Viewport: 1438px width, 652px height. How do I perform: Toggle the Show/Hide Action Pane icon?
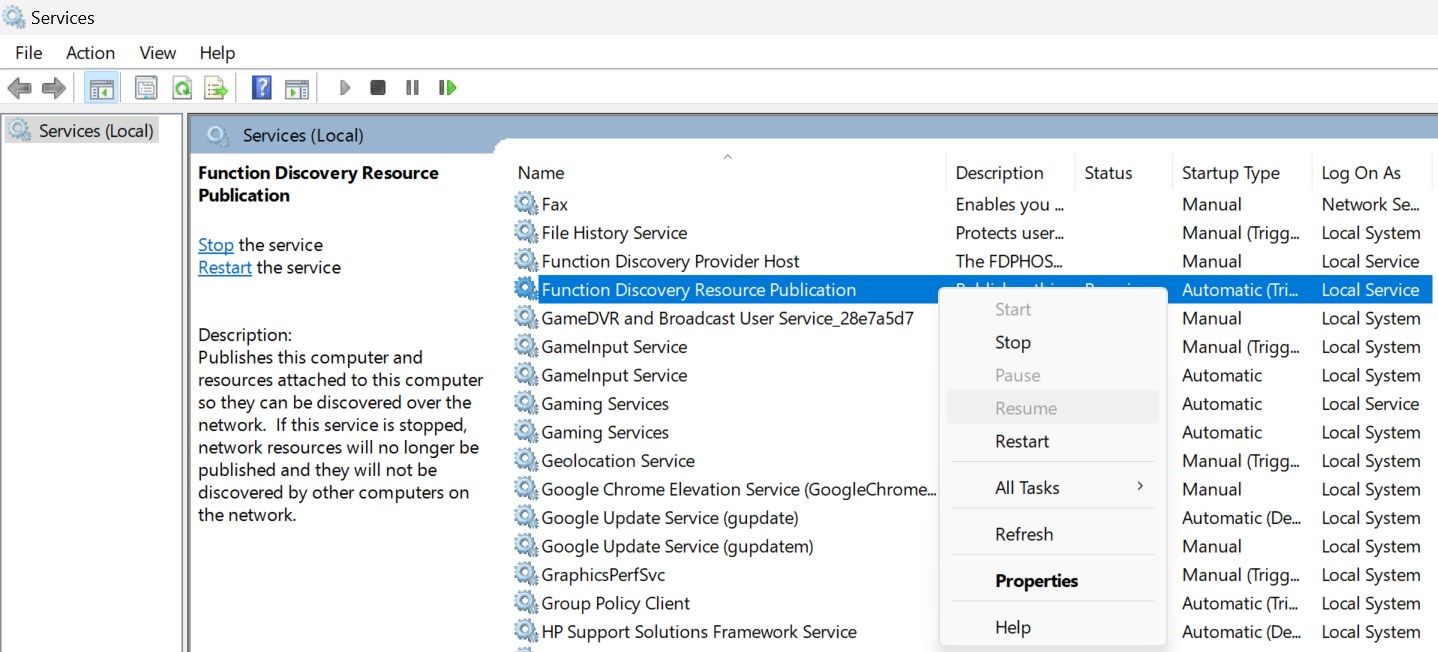point(296,87)
